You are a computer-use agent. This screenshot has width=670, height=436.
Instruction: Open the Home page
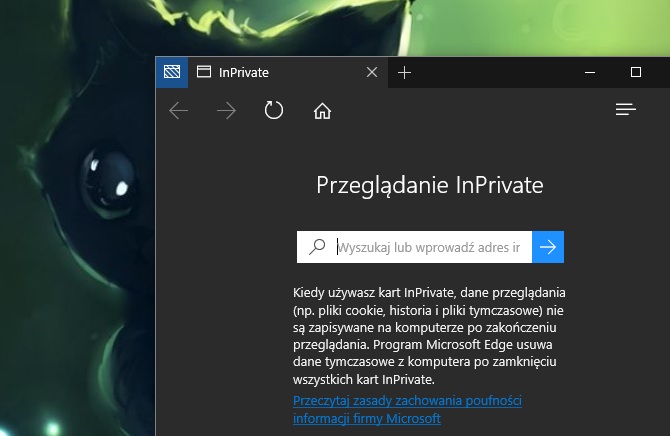[x=322, y=110]
